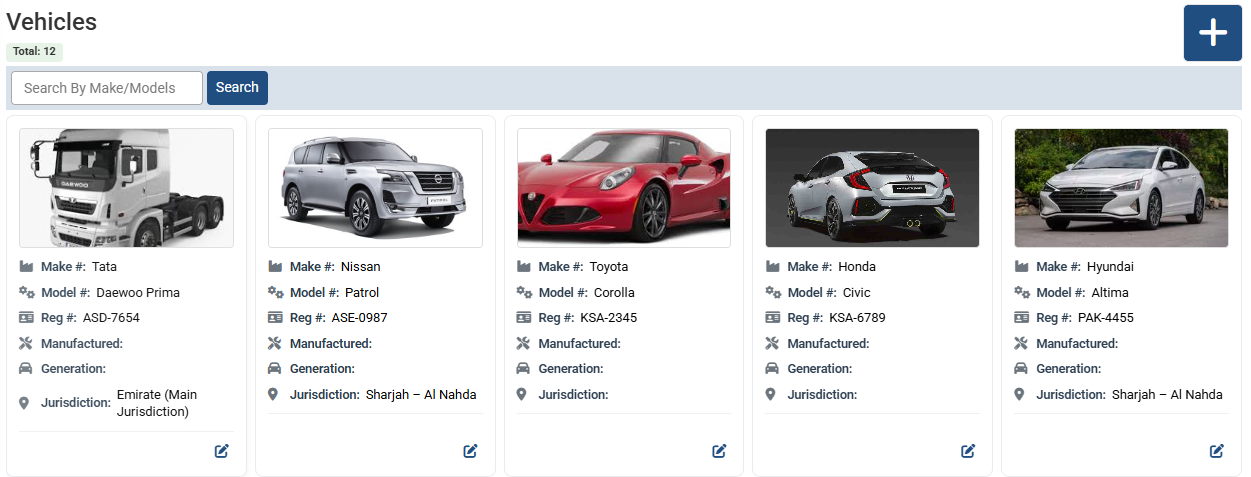The image size is (1251, 477).
Task: Click the Daewoo Prima model value
Action: coord(138,293)
